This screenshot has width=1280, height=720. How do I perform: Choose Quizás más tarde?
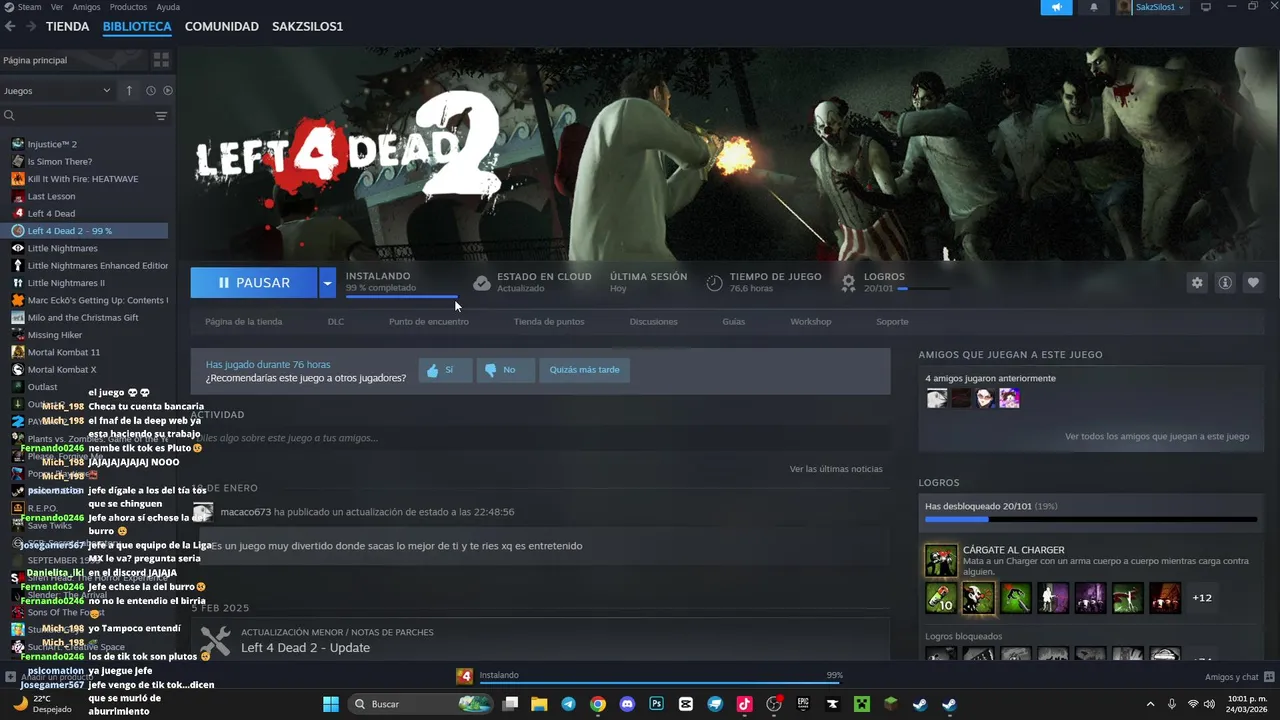[584, 370]
